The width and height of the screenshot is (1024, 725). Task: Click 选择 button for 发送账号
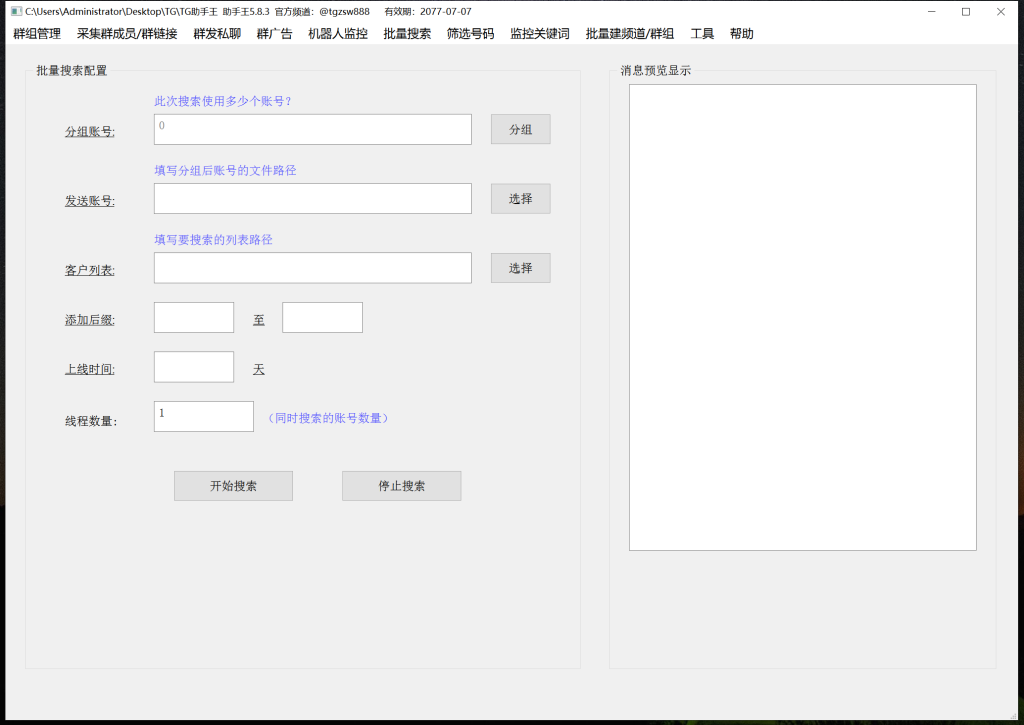pos(520,199)
